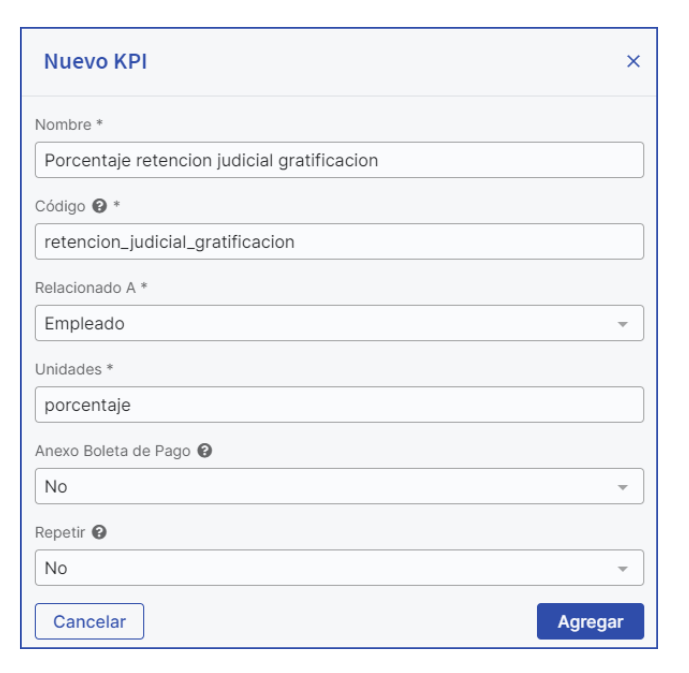
Task: Click the Anexo Boleta de Pago label
Action: pyautogui.click(x=112, y=451)
